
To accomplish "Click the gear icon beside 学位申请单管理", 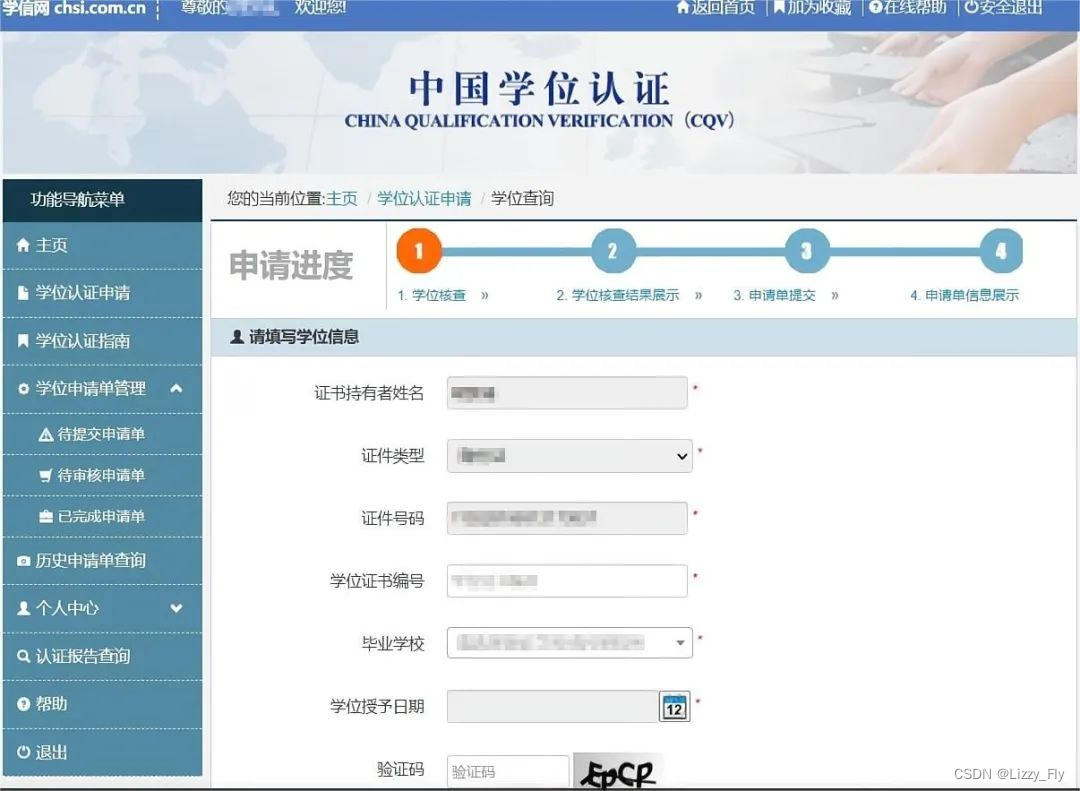I will (x=23, y=389).
